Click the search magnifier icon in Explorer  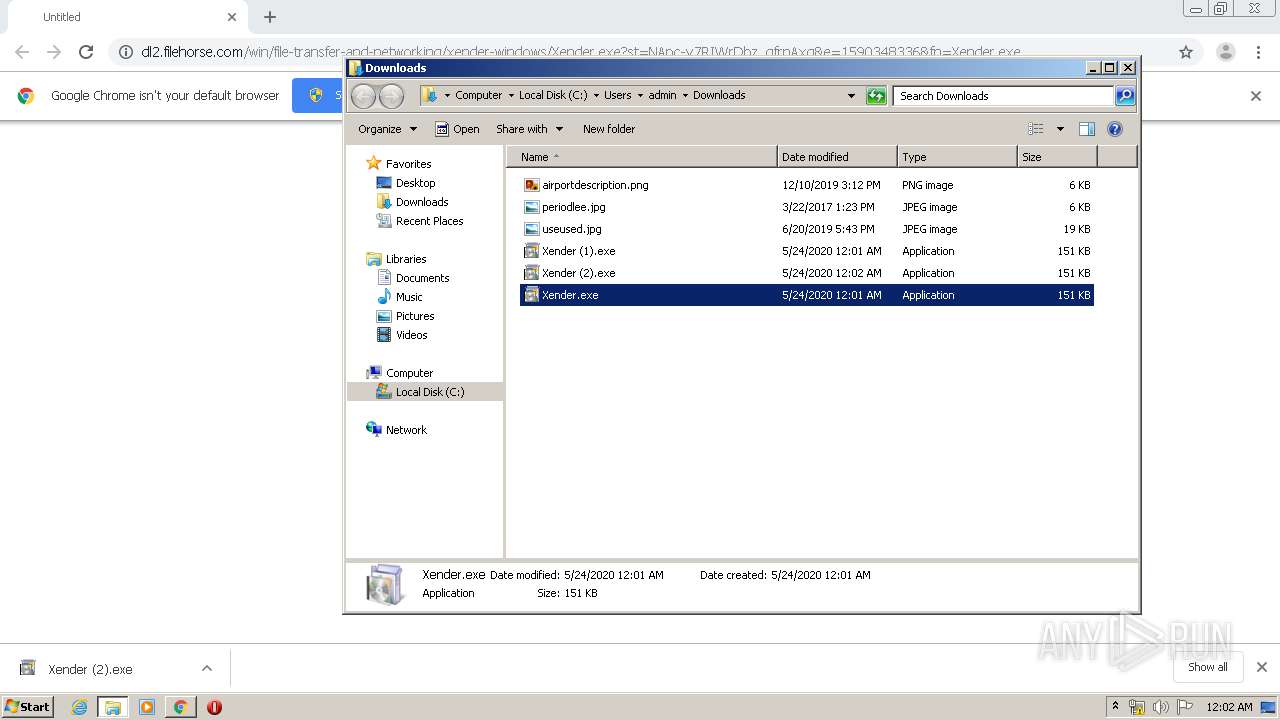pyautogui.click(x=1125, y=96)
